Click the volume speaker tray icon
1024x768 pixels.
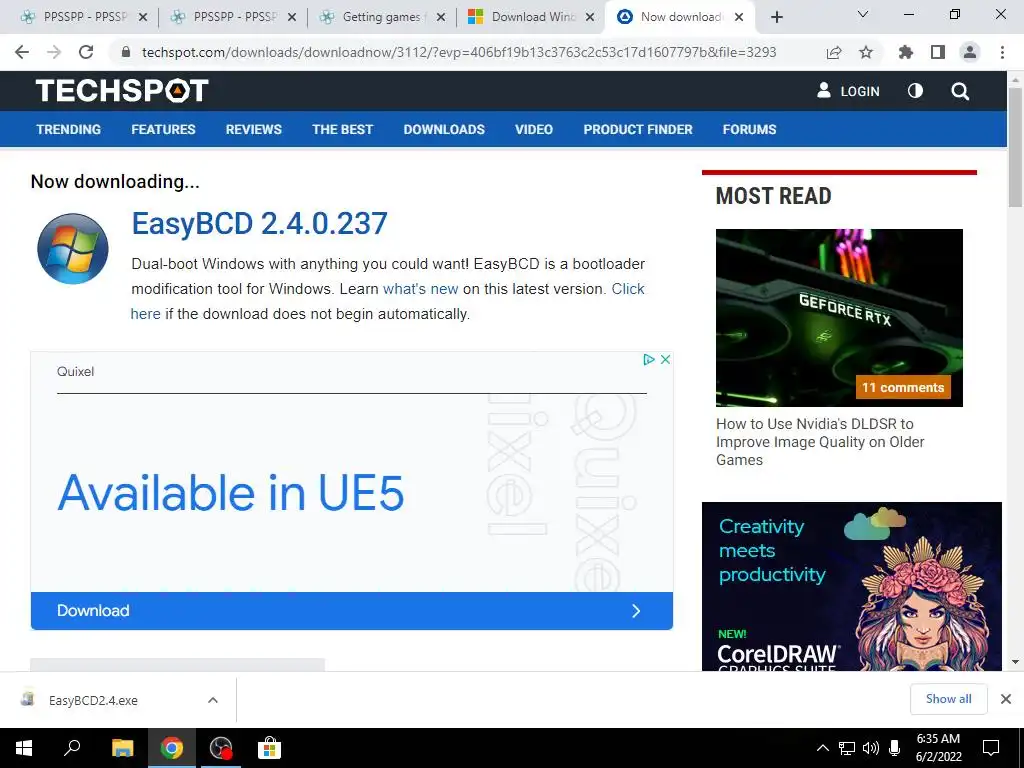tap(871, 748)
